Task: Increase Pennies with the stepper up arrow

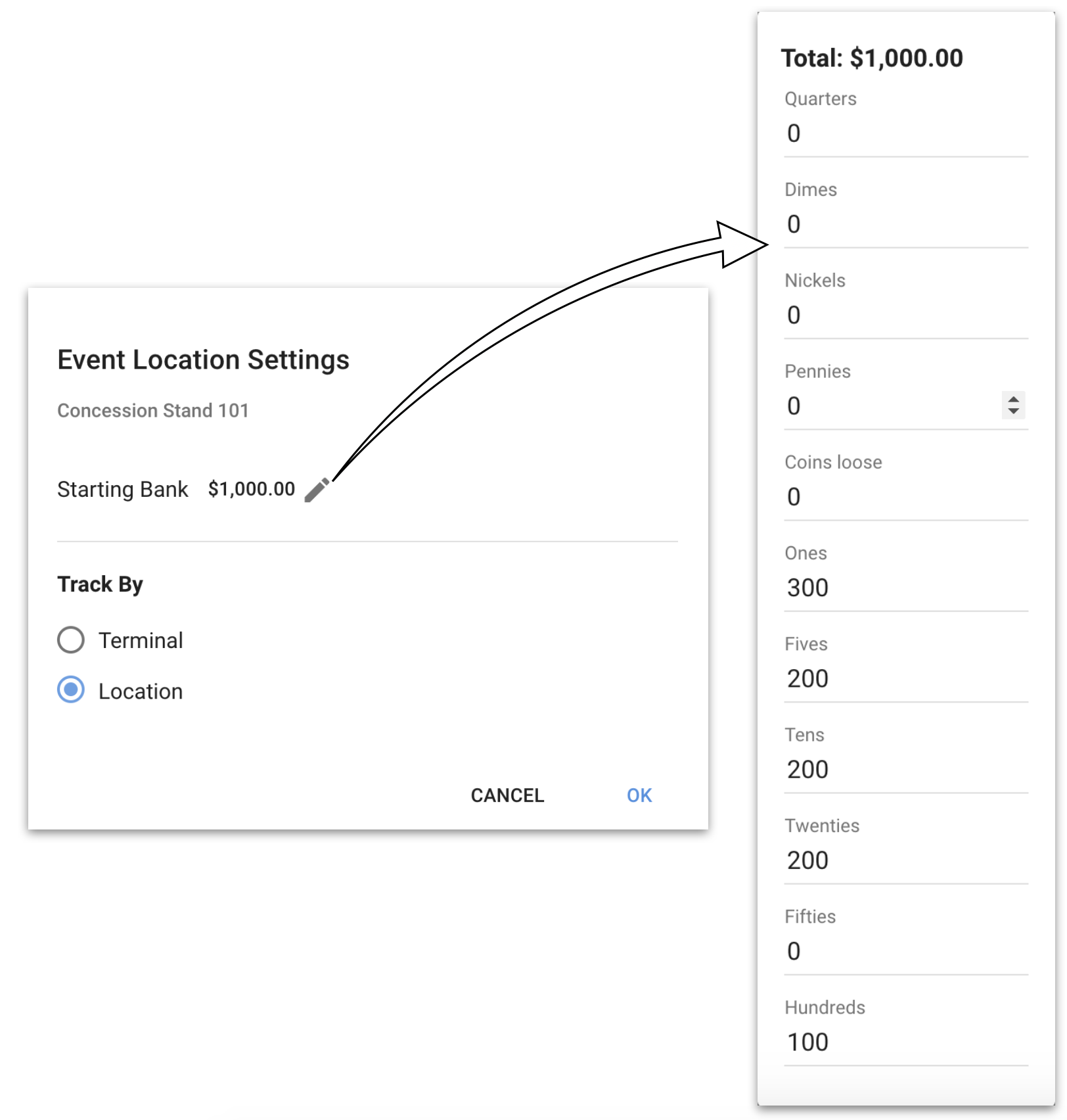Action: pyautogui.click(x=1014, y=399)
